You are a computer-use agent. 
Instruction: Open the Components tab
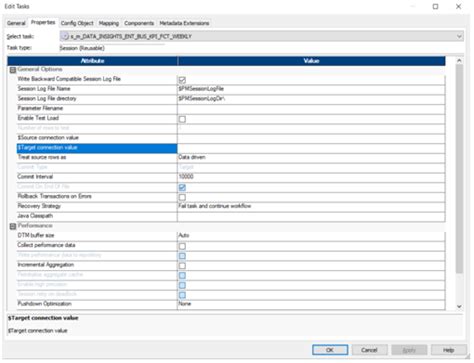point(139,23)
